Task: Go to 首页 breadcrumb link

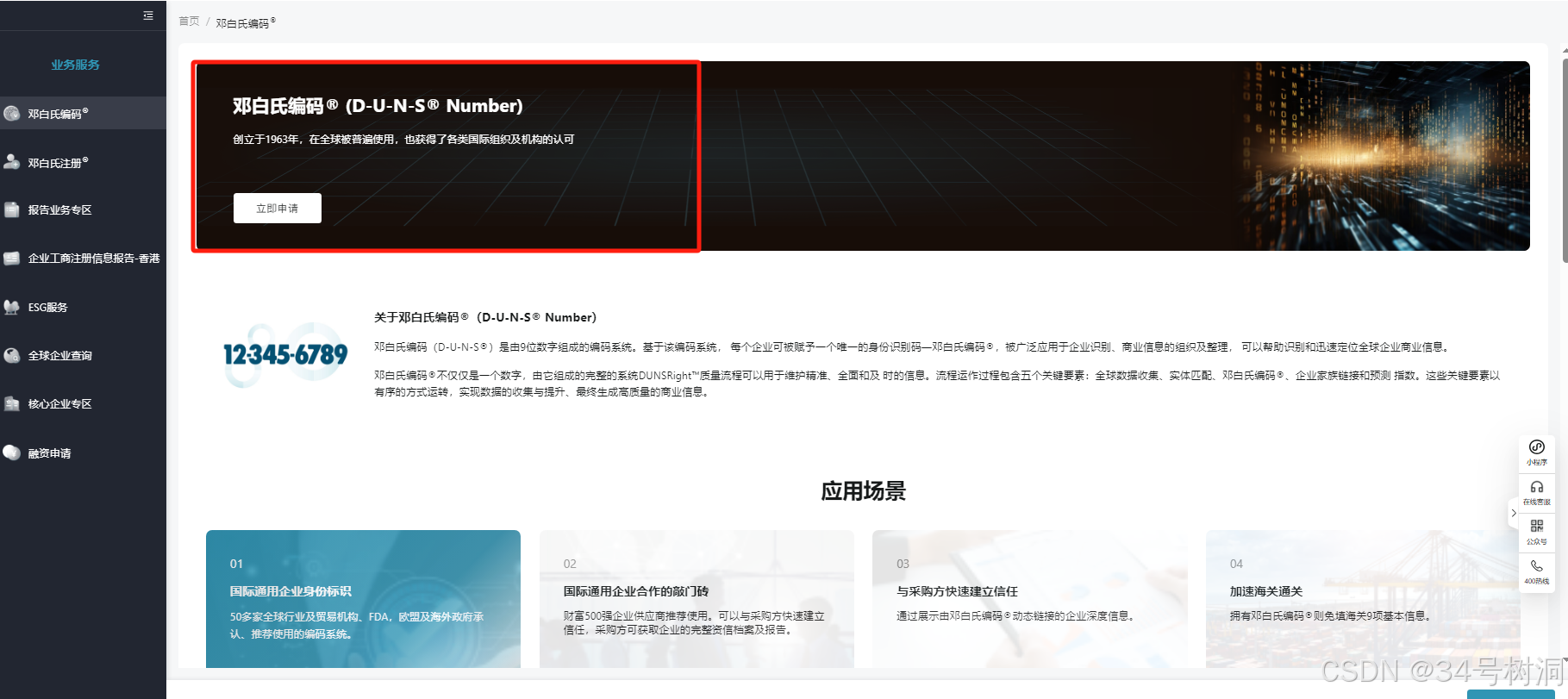Action: point(189,22)
